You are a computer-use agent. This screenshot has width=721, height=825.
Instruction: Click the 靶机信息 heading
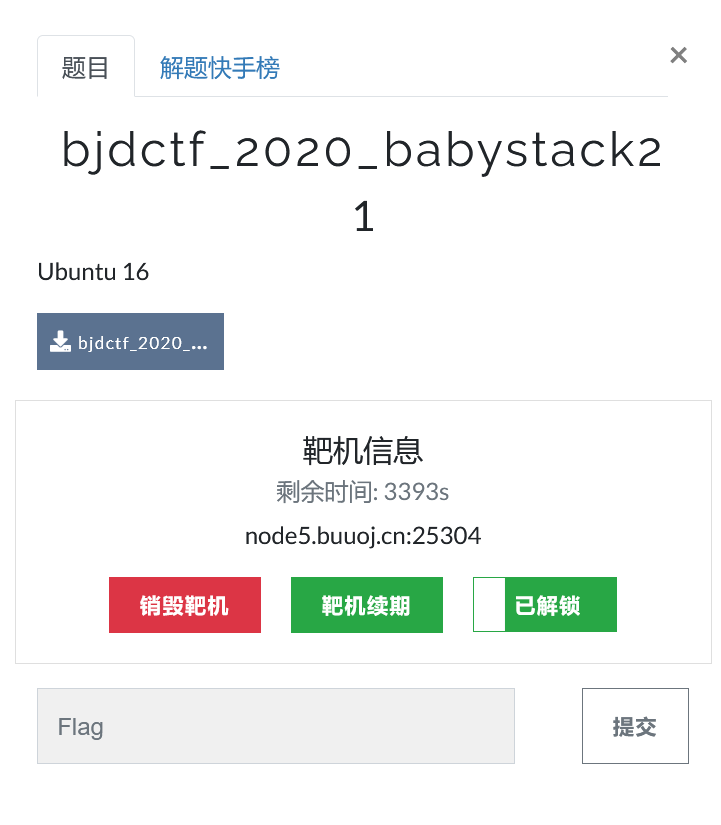363,451
